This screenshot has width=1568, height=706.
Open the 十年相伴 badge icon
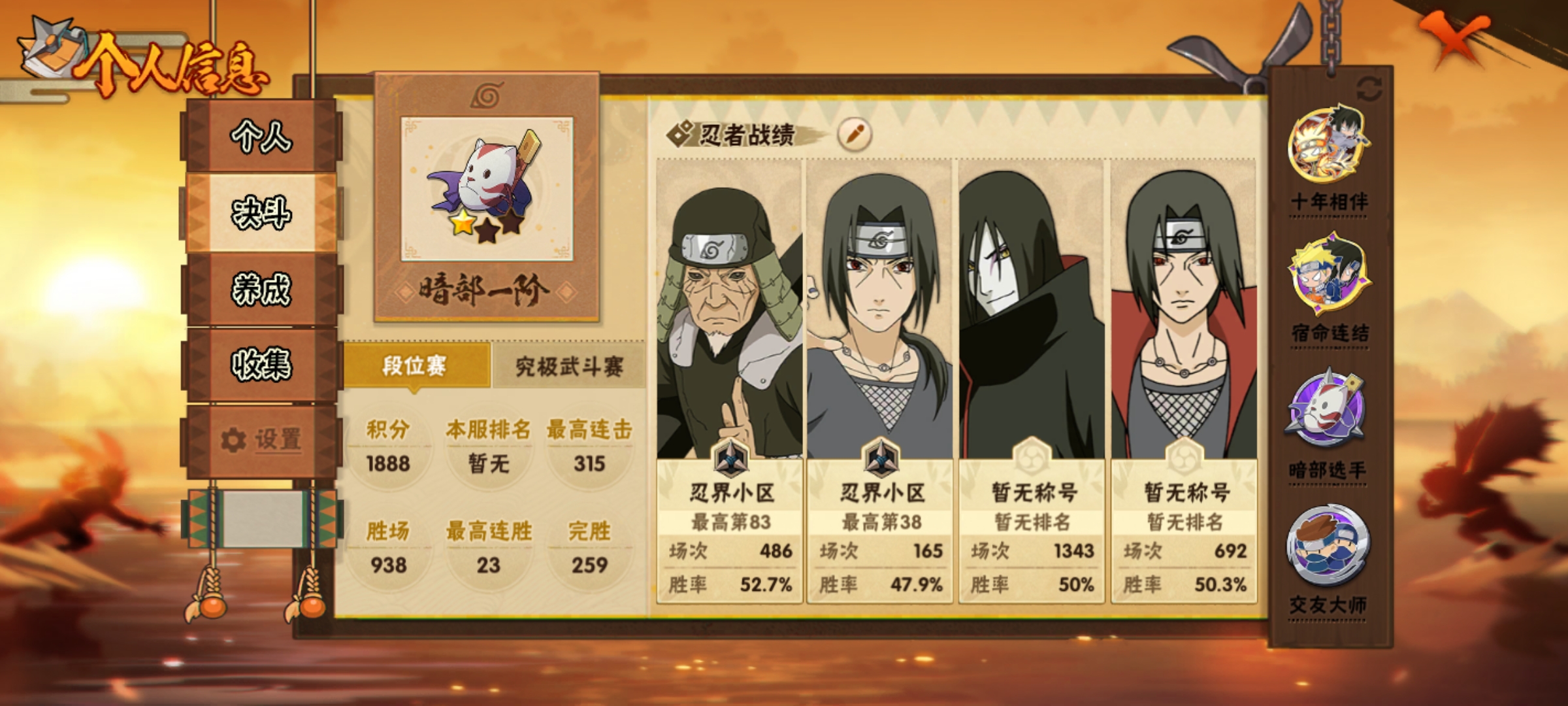[x=1328, y=146]
